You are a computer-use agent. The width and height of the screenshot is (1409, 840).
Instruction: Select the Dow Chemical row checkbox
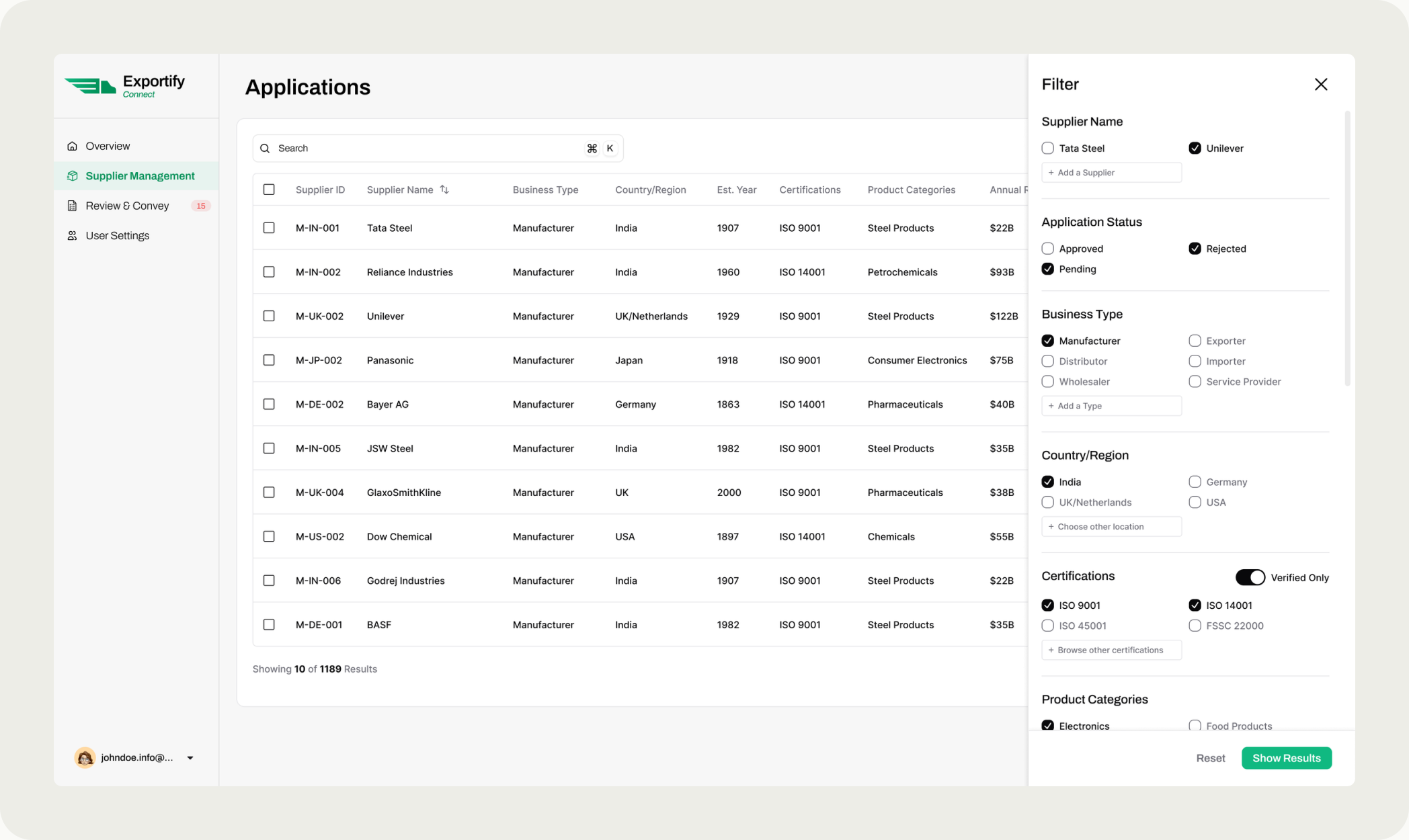tap(269, 536)
